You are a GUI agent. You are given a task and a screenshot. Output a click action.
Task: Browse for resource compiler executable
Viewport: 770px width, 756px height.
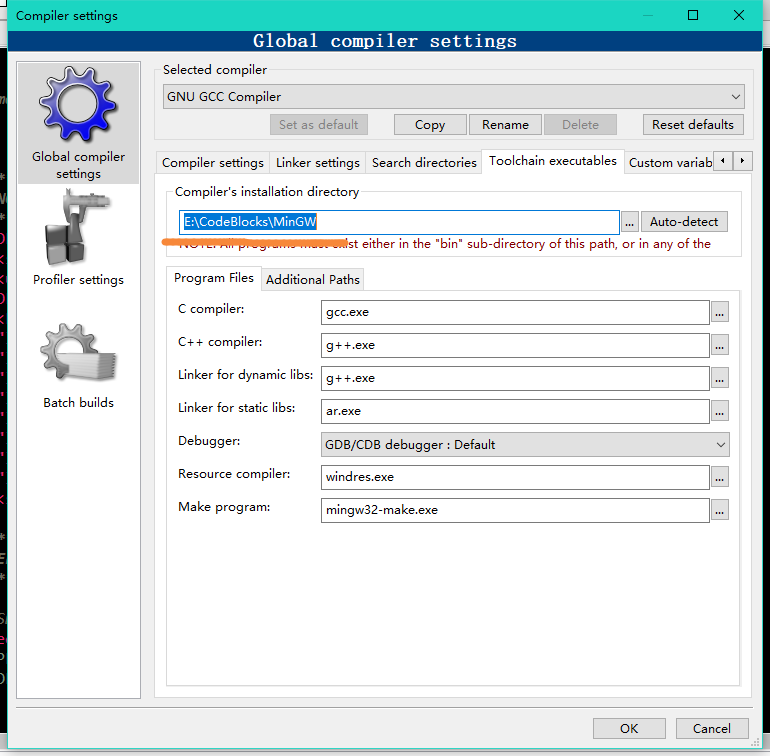[x=719, y=477]
